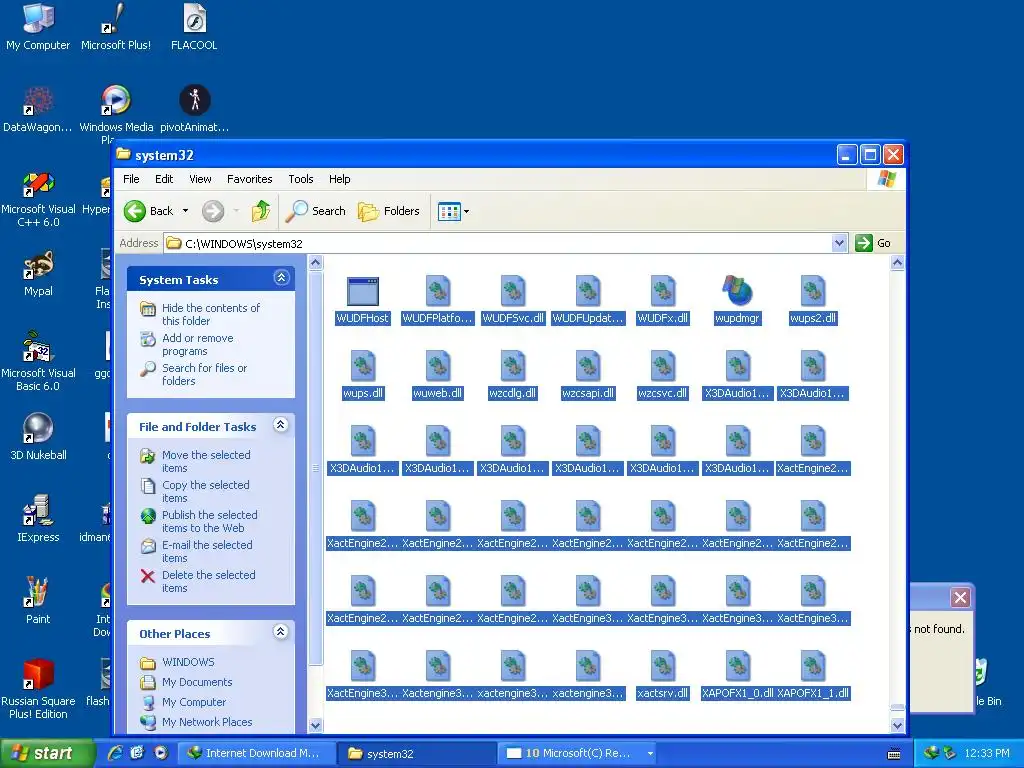Close the 'not found' dialog behind Explorer
The width and height of the screenshot is (1024, 768).
click(x=960, y=597)
